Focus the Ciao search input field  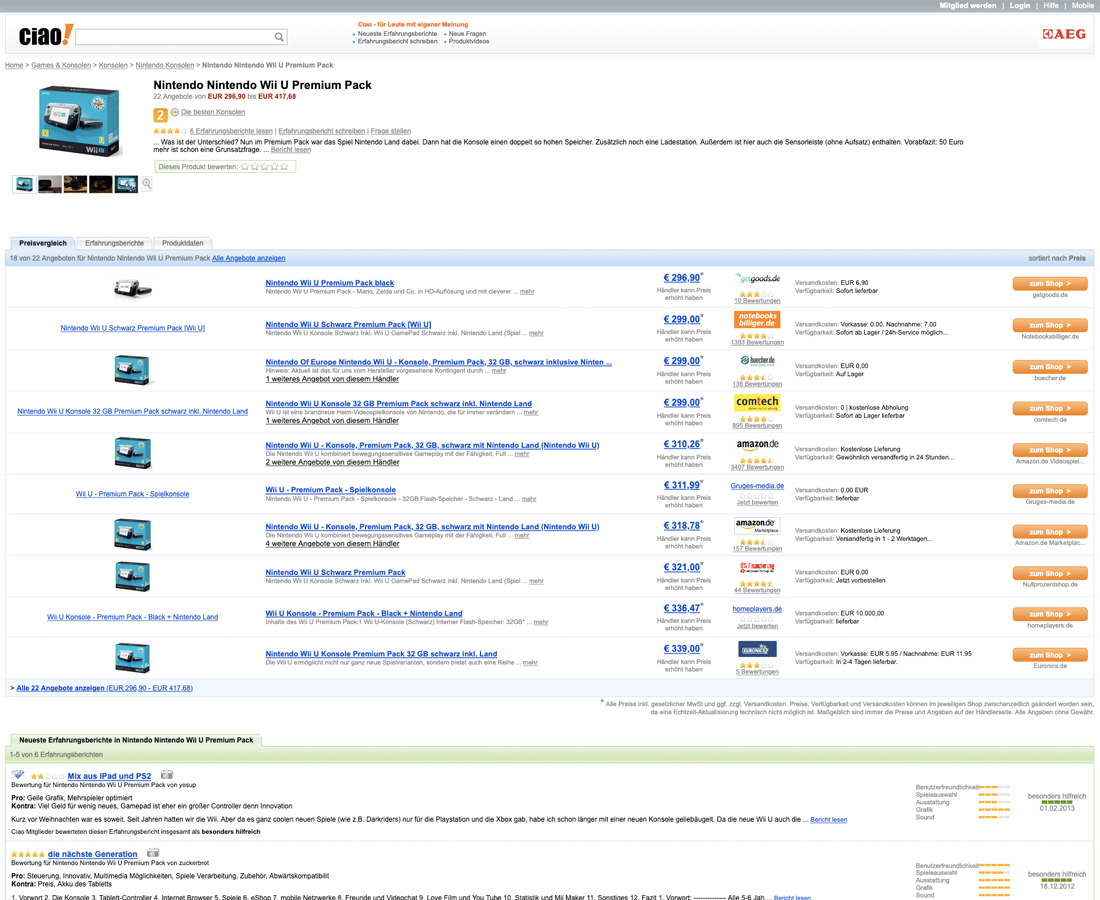click(174, 37)
